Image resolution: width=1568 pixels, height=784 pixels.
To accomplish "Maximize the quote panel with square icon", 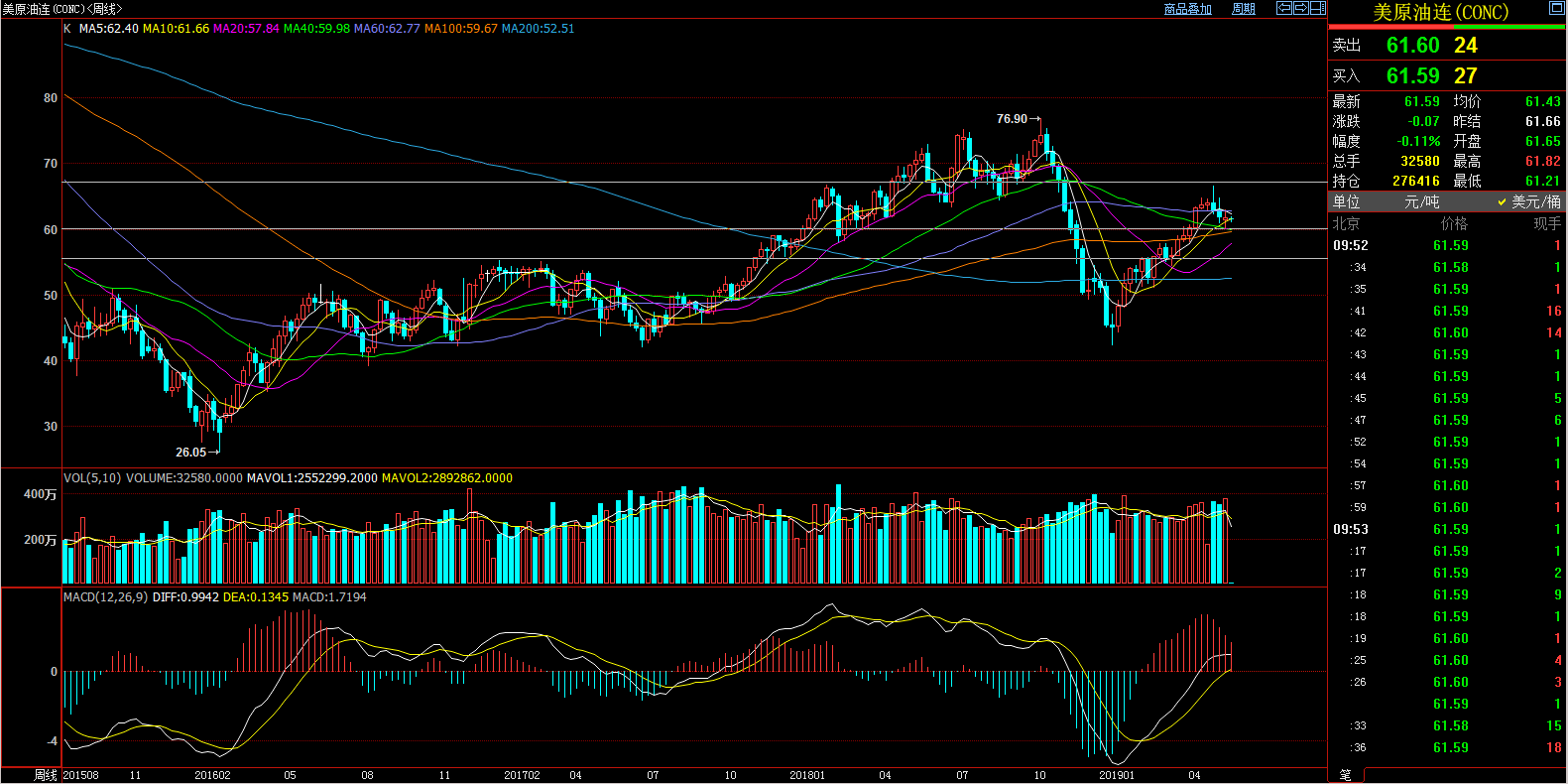I will 1556,8.
